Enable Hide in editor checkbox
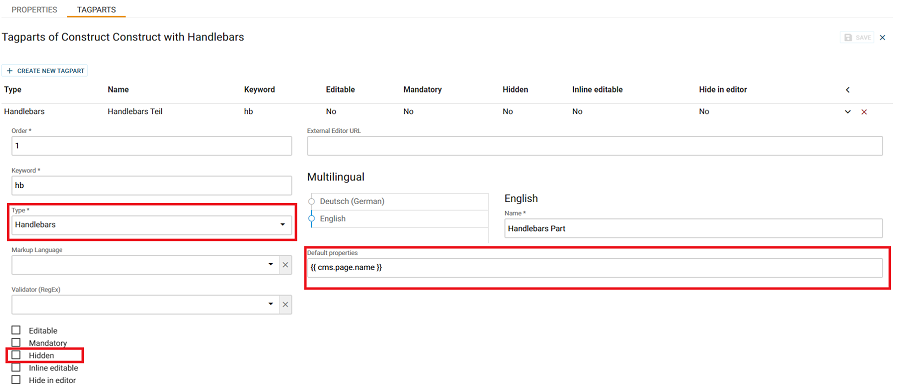 (16, 379)
